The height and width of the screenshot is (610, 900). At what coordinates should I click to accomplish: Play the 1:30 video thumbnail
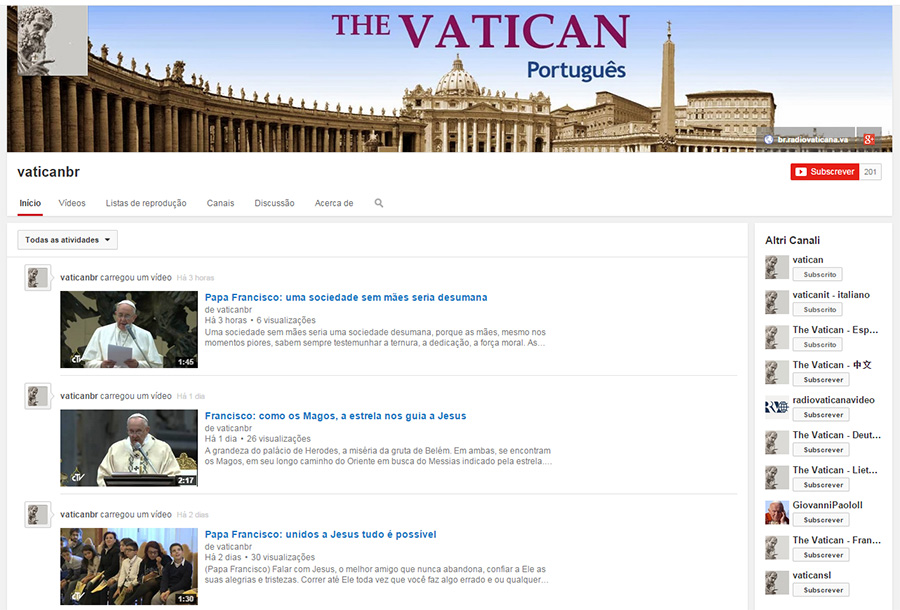pos(129,566)
